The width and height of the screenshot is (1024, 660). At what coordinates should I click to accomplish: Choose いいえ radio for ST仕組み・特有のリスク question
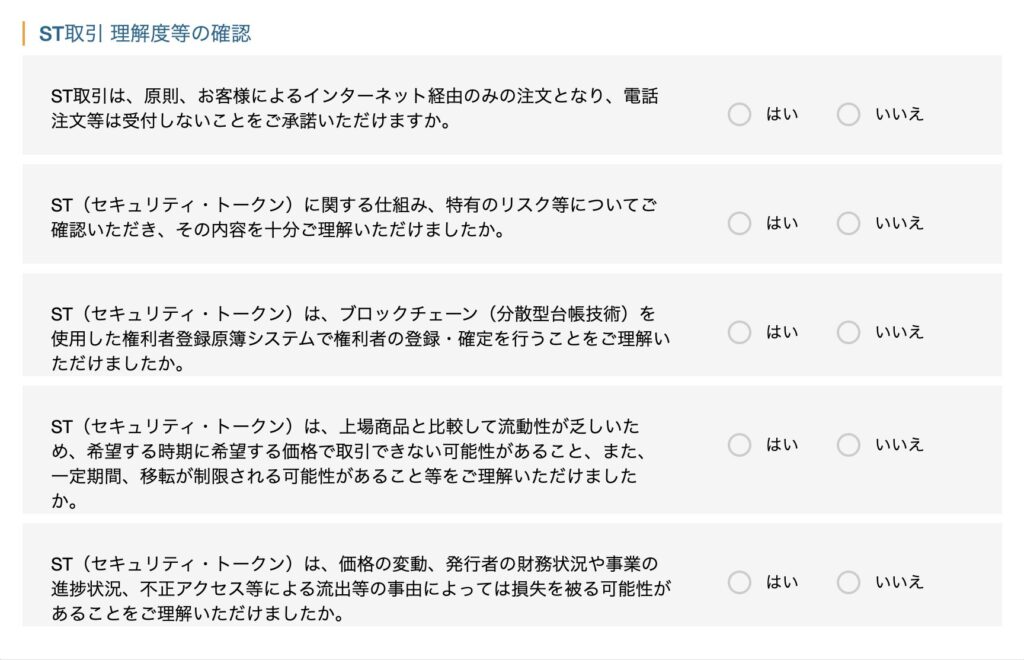pyautogui.click(x=848, y=223)
